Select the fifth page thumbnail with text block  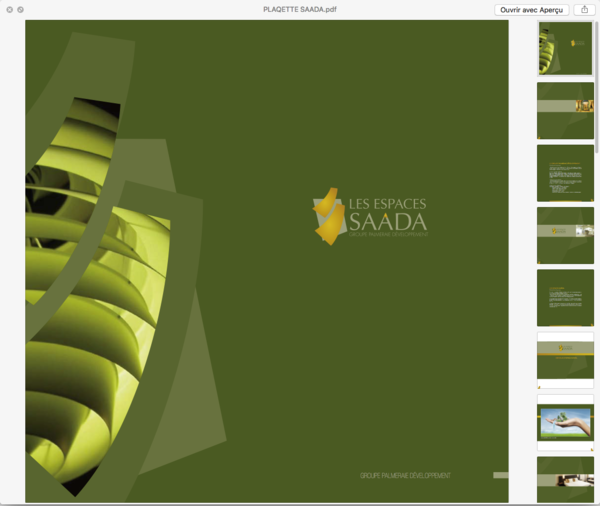(x=565, y=298)
